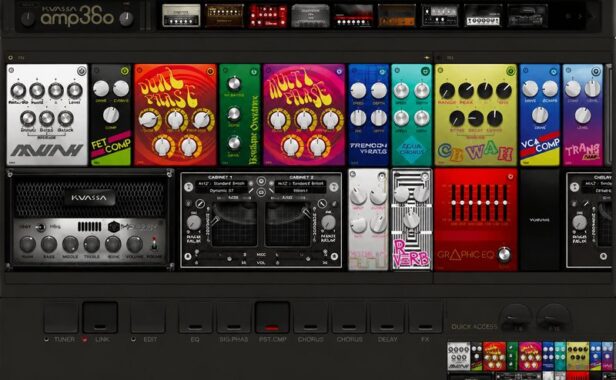Viewport: 616px width, 380px height.
Task: Click the second Quick Access knob
Action: click(x=553, y=318)
